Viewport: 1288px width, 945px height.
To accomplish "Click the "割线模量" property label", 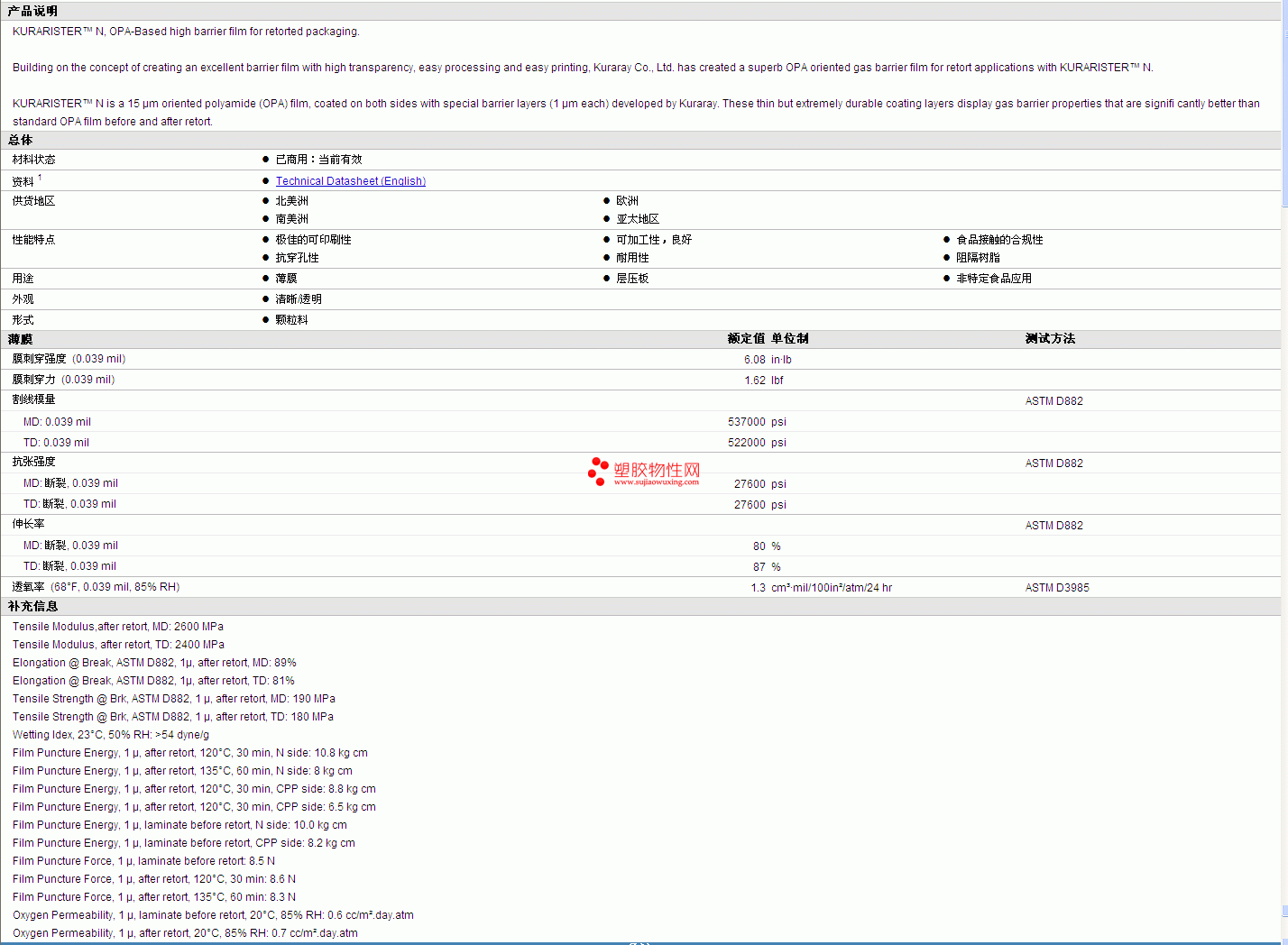I will click(34, 399).
